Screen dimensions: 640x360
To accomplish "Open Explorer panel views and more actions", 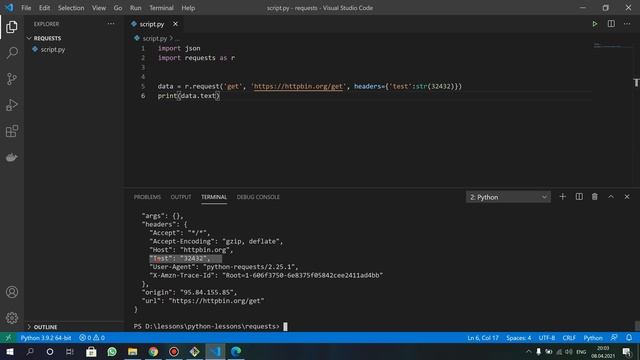I will click(111, 24).
